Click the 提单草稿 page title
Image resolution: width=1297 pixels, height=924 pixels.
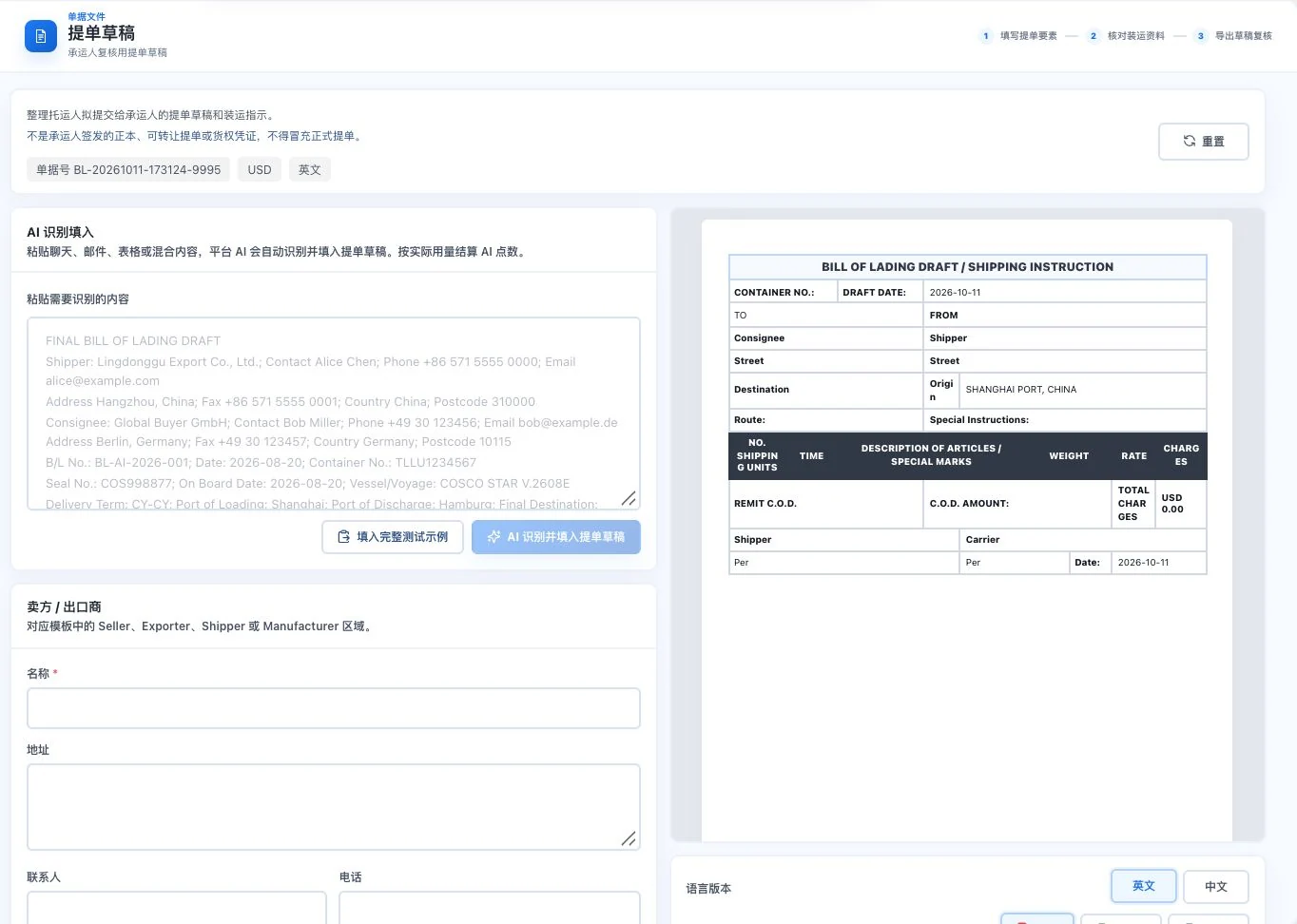point(101,33)
